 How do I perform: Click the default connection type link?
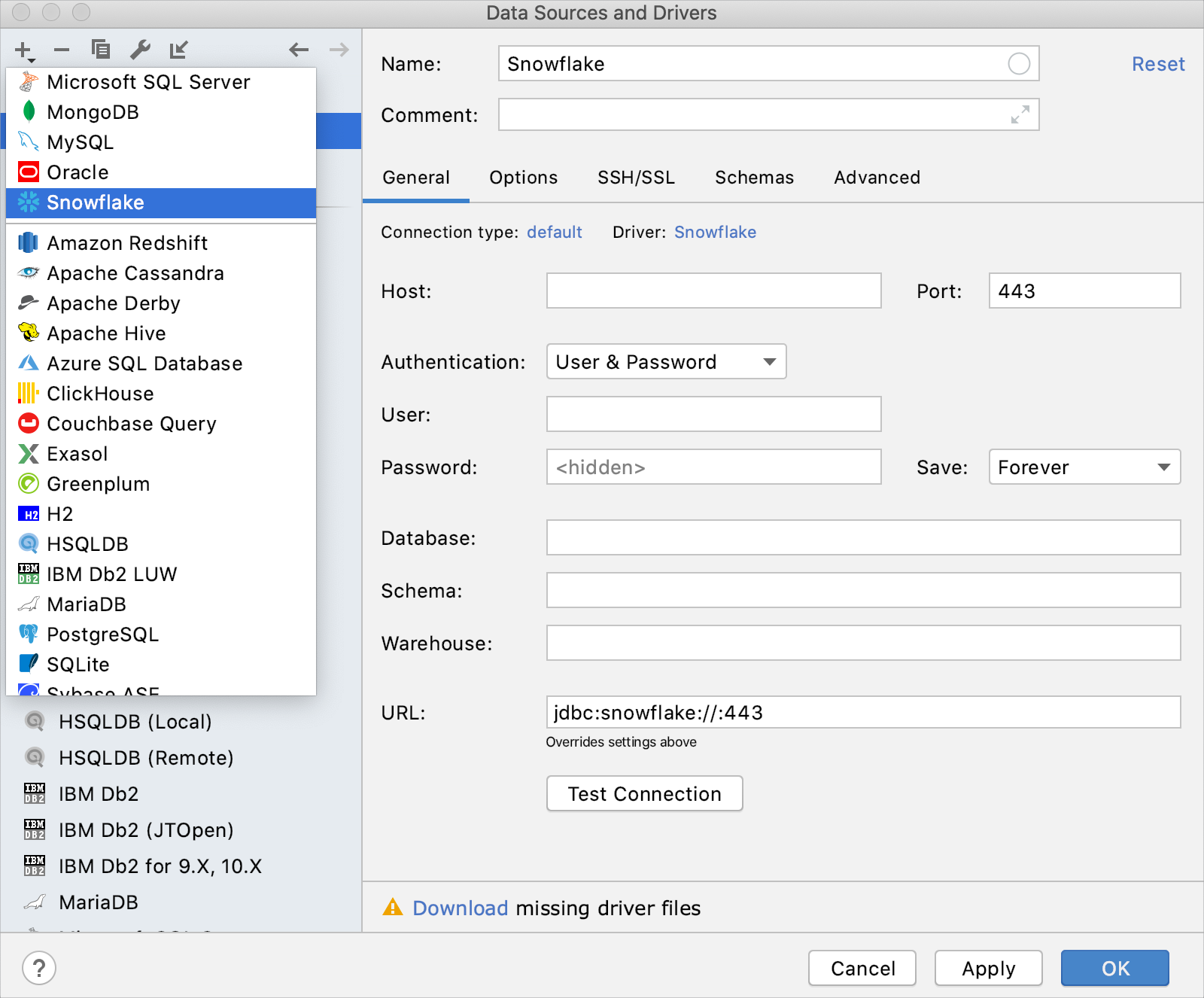(x=555, y=233)
